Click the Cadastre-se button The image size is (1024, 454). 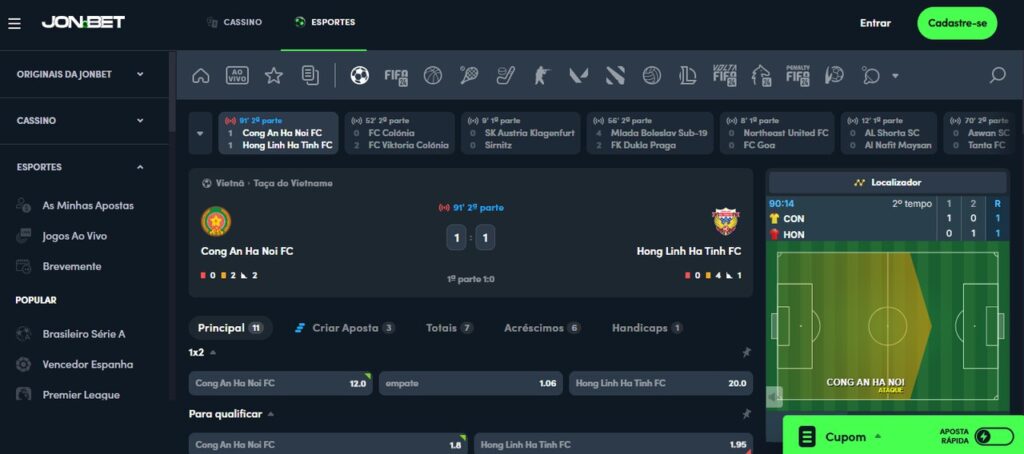pyautogui.click(x=957, y=24)
